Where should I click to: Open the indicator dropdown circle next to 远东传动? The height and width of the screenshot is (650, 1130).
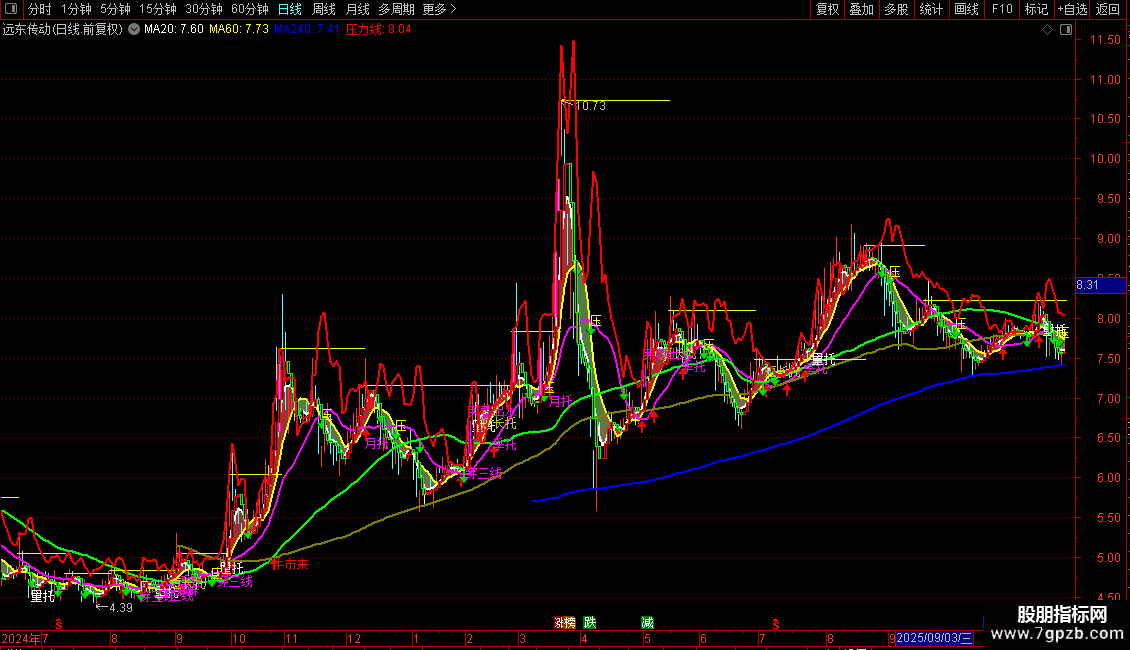(134, 30)
